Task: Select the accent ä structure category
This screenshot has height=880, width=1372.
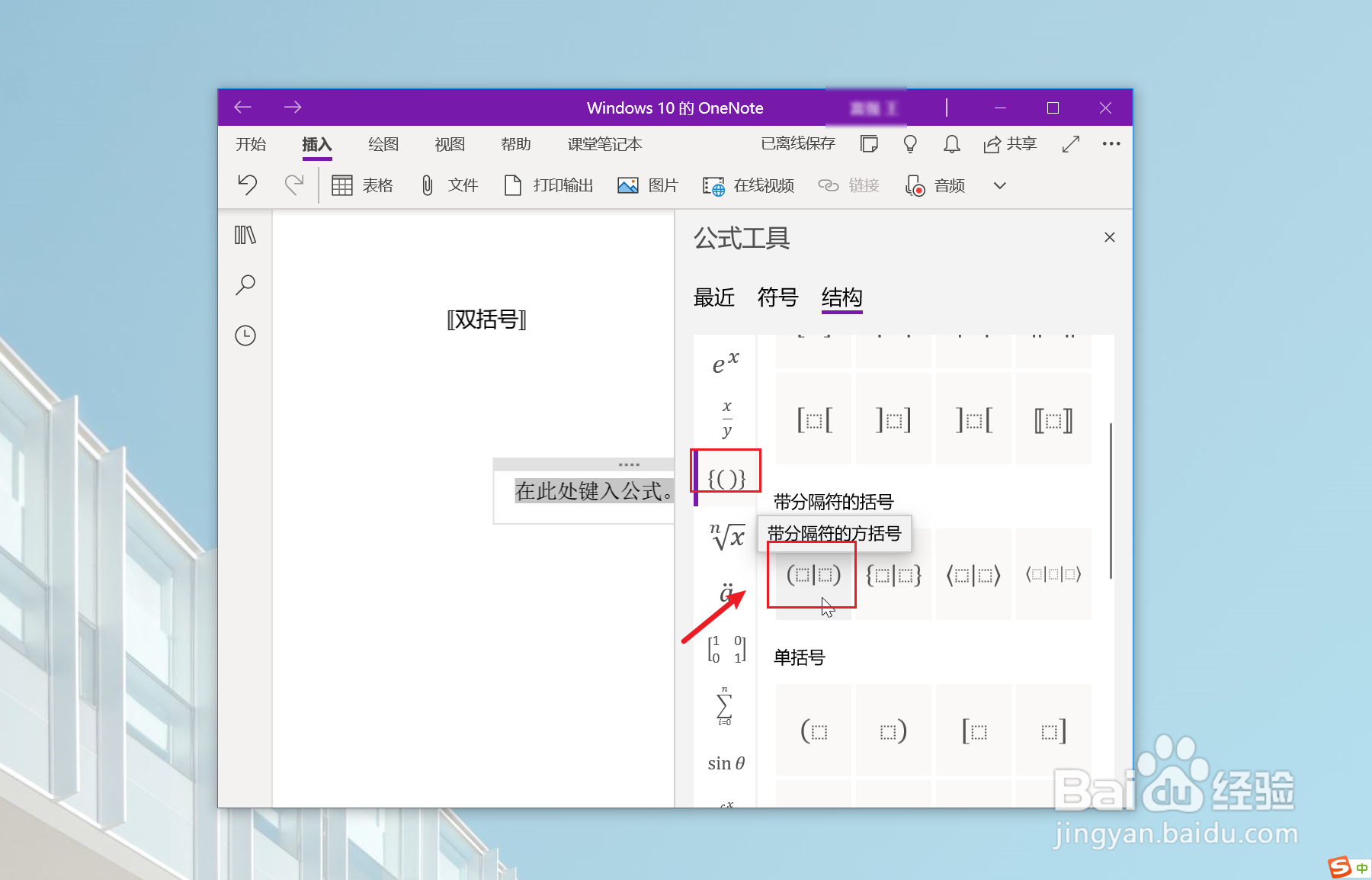Action: point(726,592)
